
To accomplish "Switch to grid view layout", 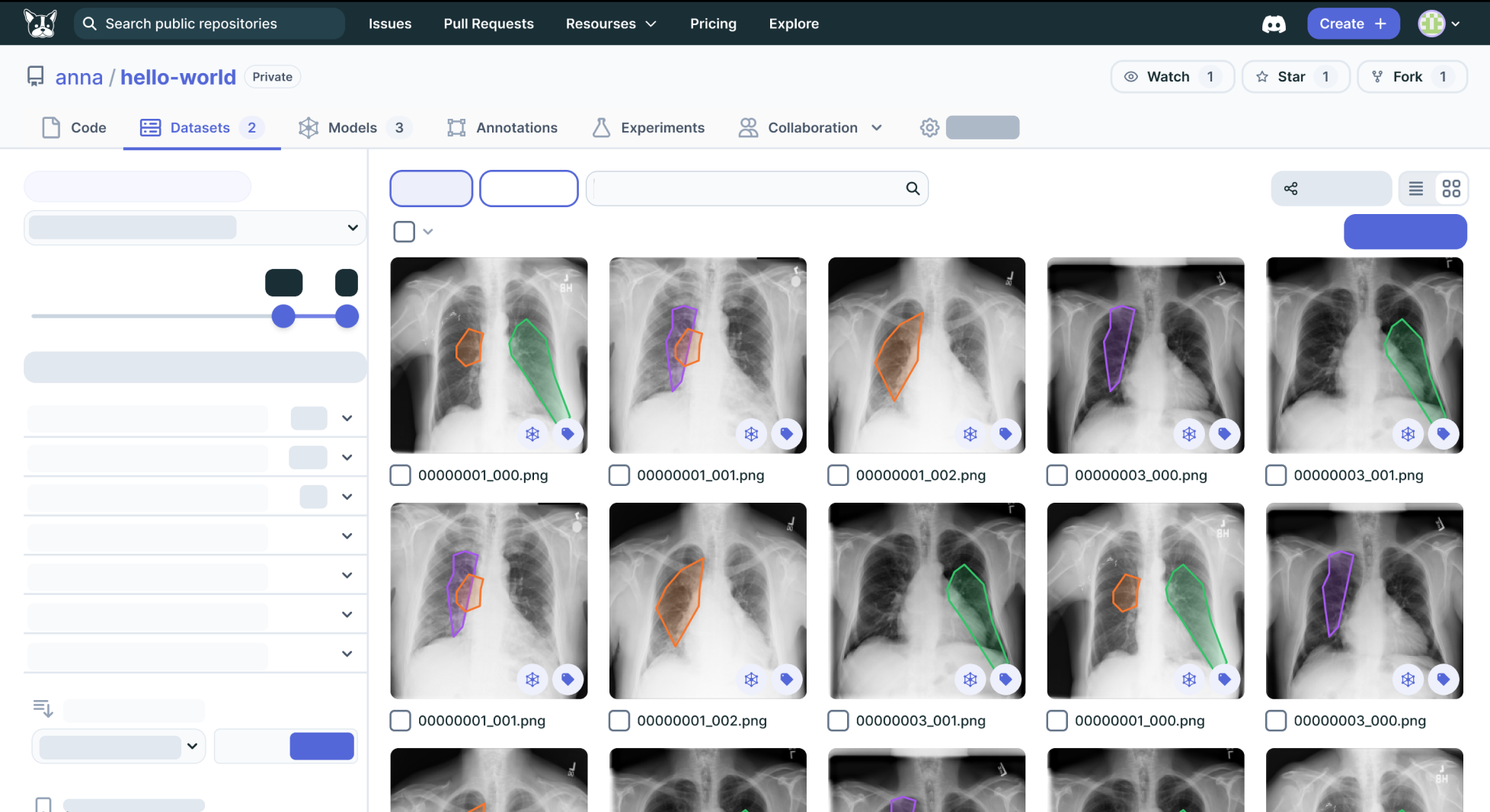I will pyautogui.click(x=1451, y=189).
